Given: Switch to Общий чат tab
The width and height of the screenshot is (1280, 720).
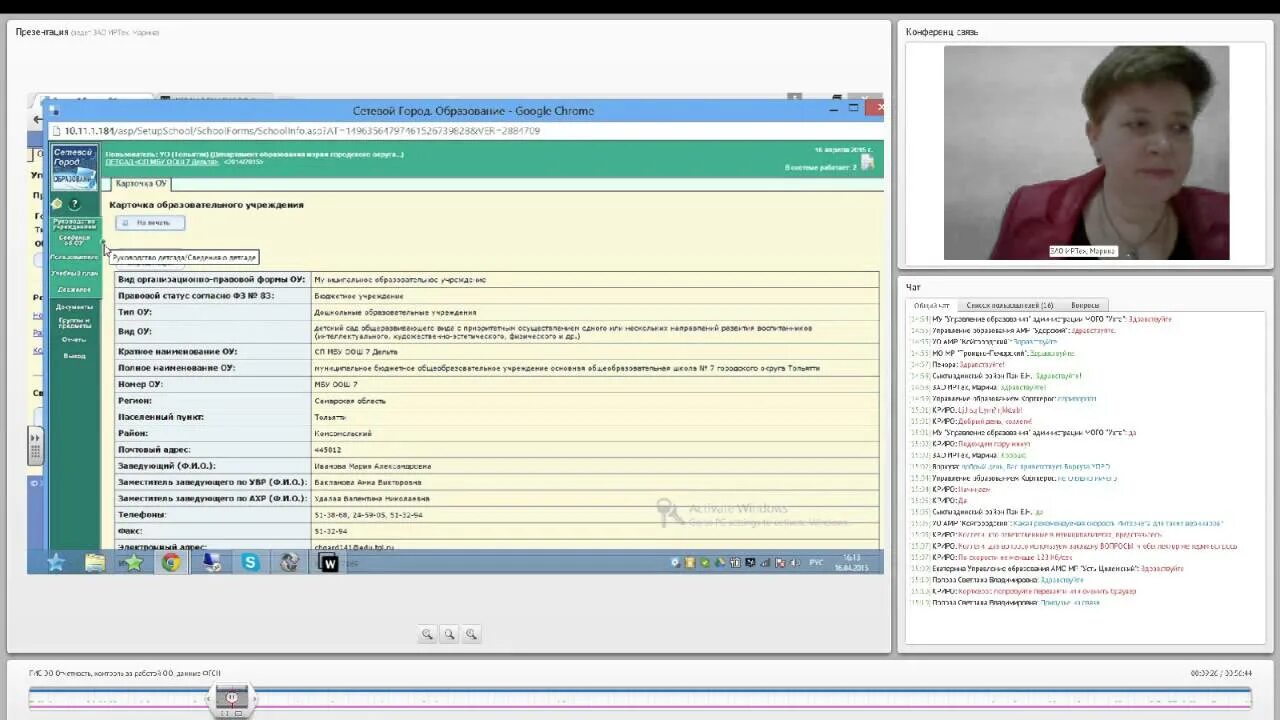Looking at the screenshot, I should [932, 305].
